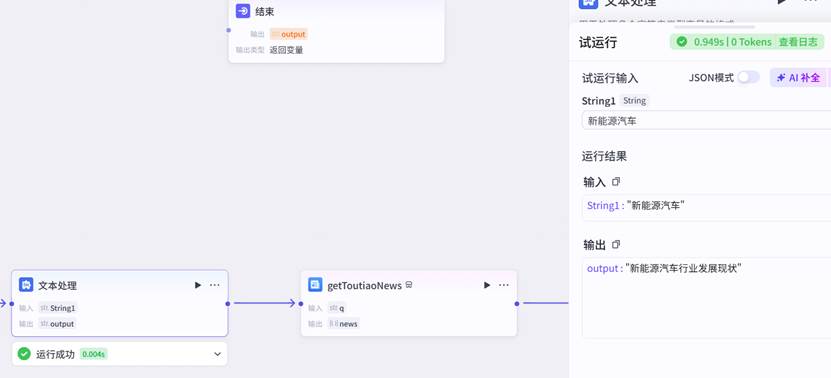The image size is (831, 378).
Task: Click the output tag in 文本处理 node
Action: click(x=58, y=324)
